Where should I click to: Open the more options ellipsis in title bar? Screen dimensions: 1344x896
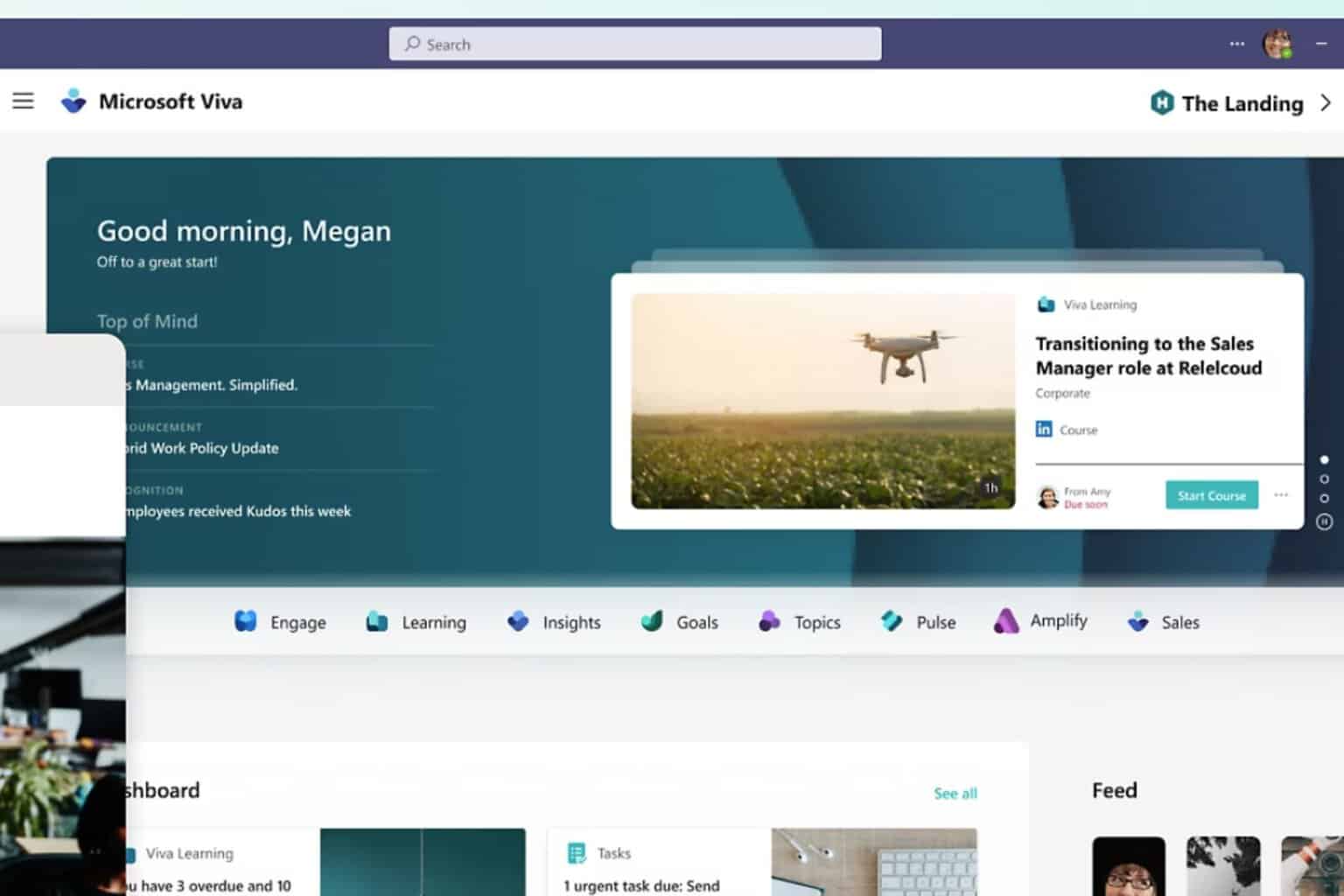(x=1236, y=44)
